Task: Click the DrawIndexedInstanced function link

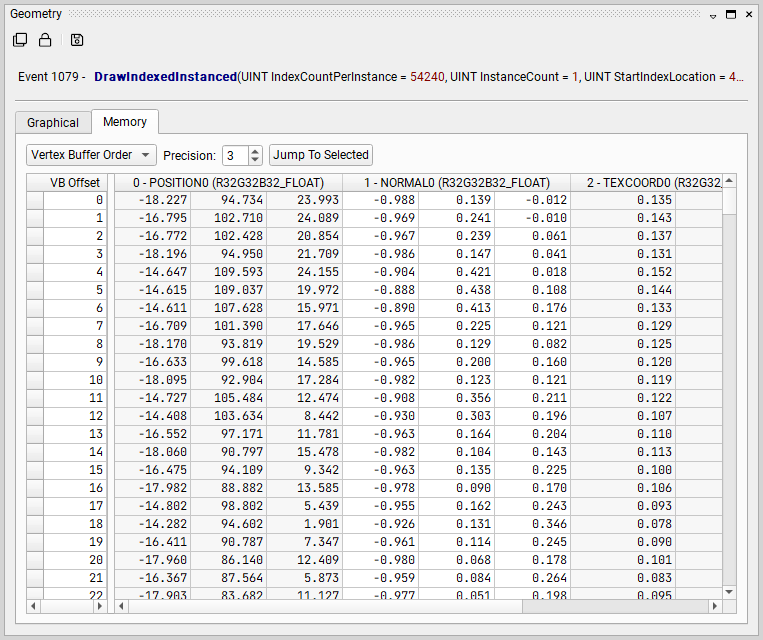Action: pos(165,77)
